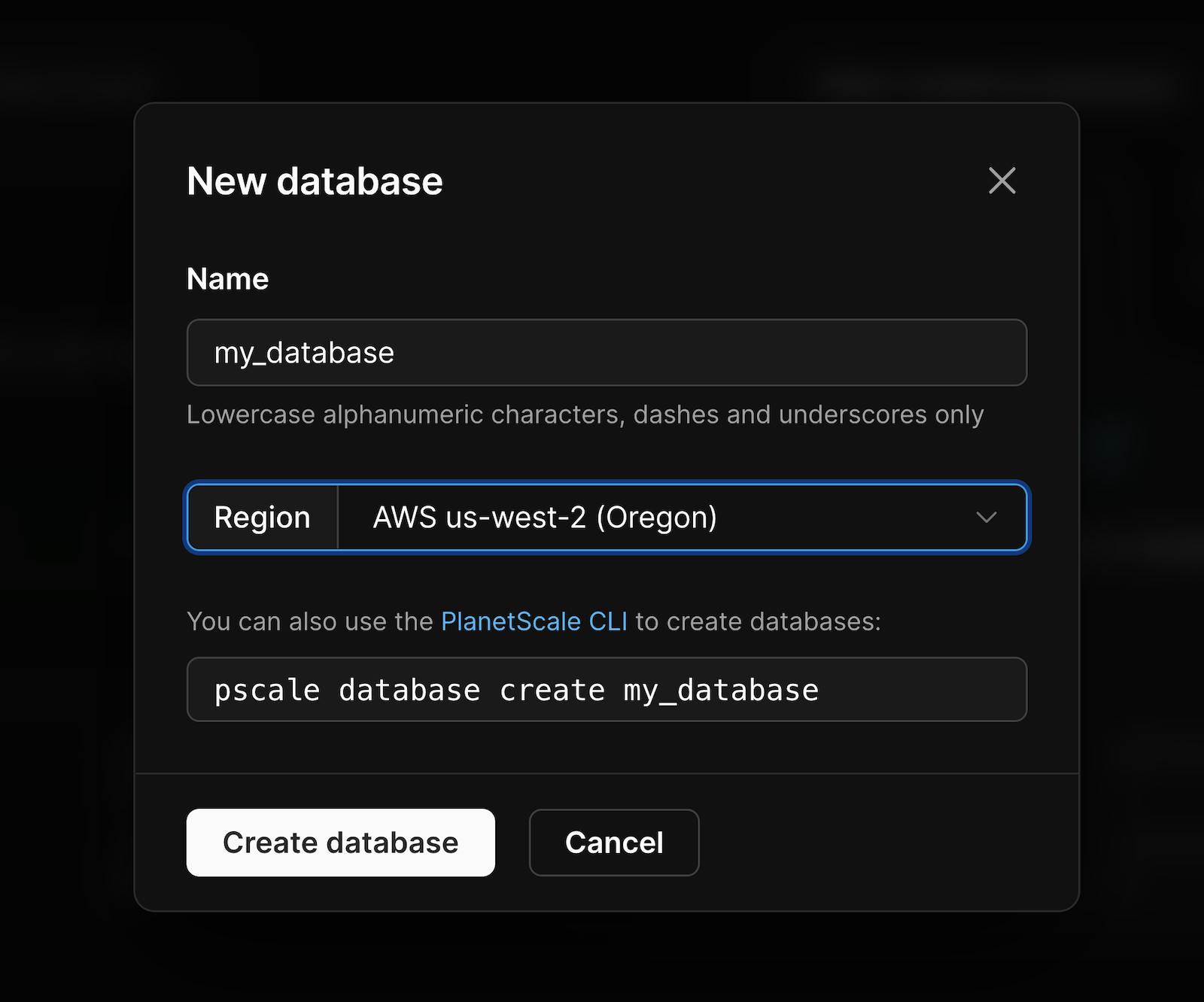Click the New database heading

(x=315, y=181)
